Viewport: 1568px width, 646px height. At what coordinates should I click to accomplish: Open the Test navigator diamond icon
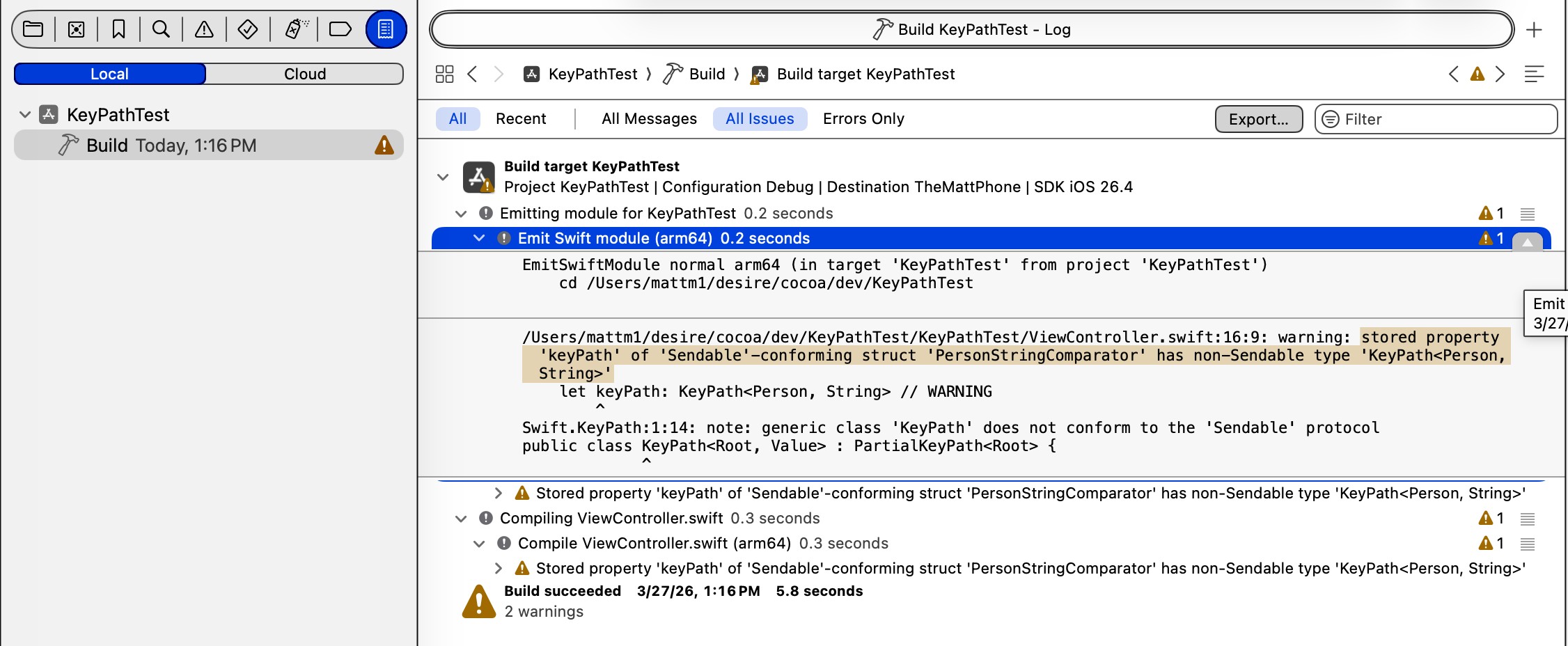(248, 29)
